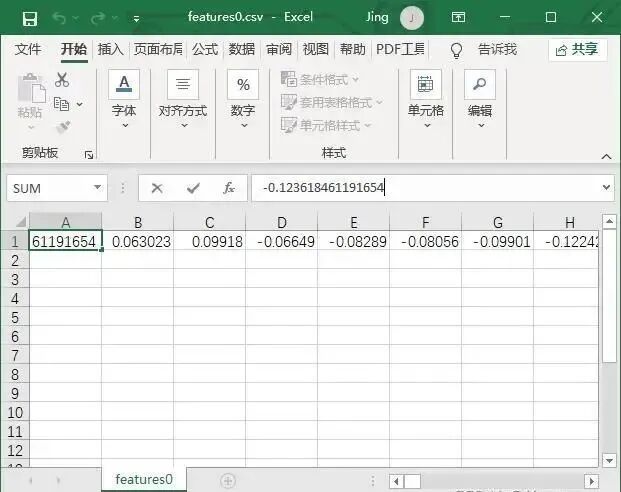Image resolution: width=621 pixels, height=492 pixels.
Task: Click cell G1 with -0.09901
Action: [497, 241]
